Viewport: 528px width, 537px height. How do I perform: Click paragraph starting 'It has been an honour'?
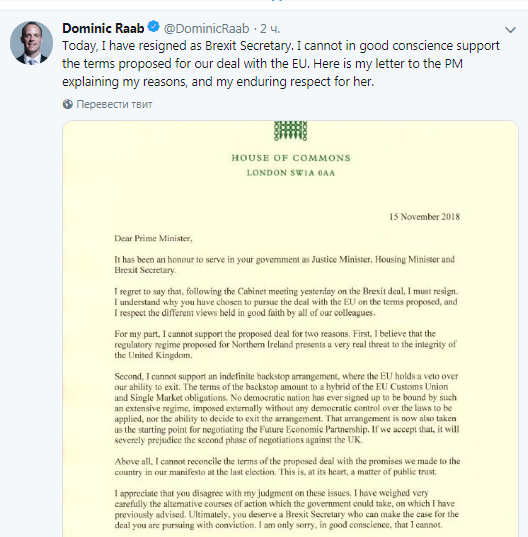[x=285, y=265]
